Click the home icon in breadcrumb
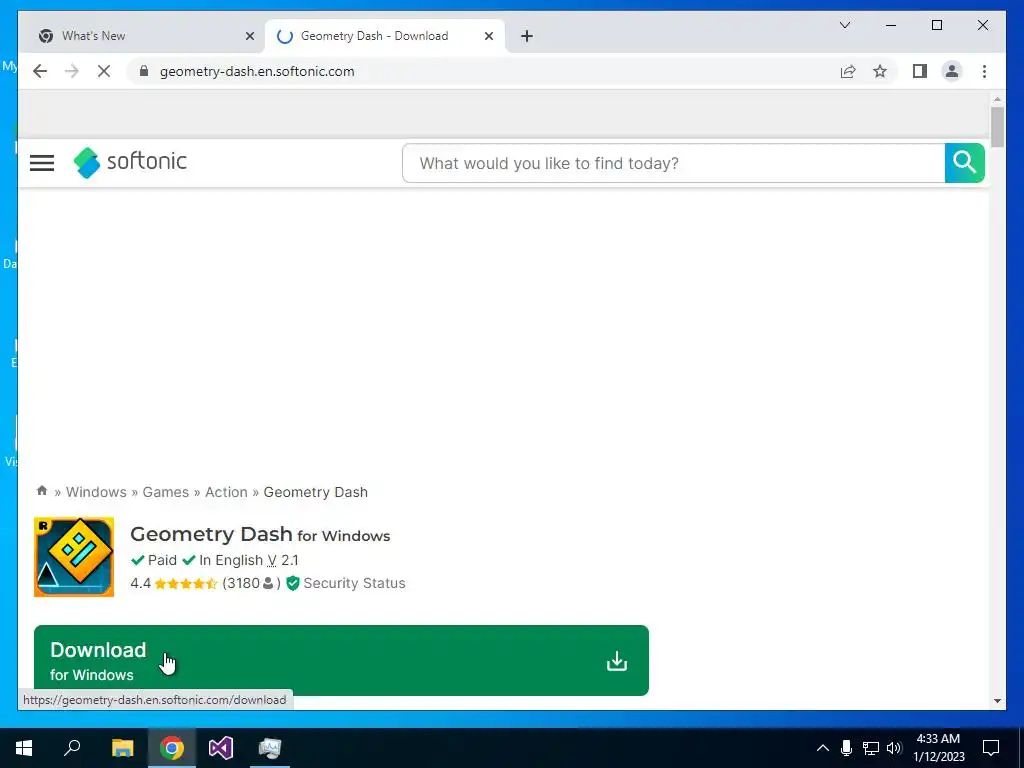The width and height of the screenshot is (1024, 768). pos(42,490)
